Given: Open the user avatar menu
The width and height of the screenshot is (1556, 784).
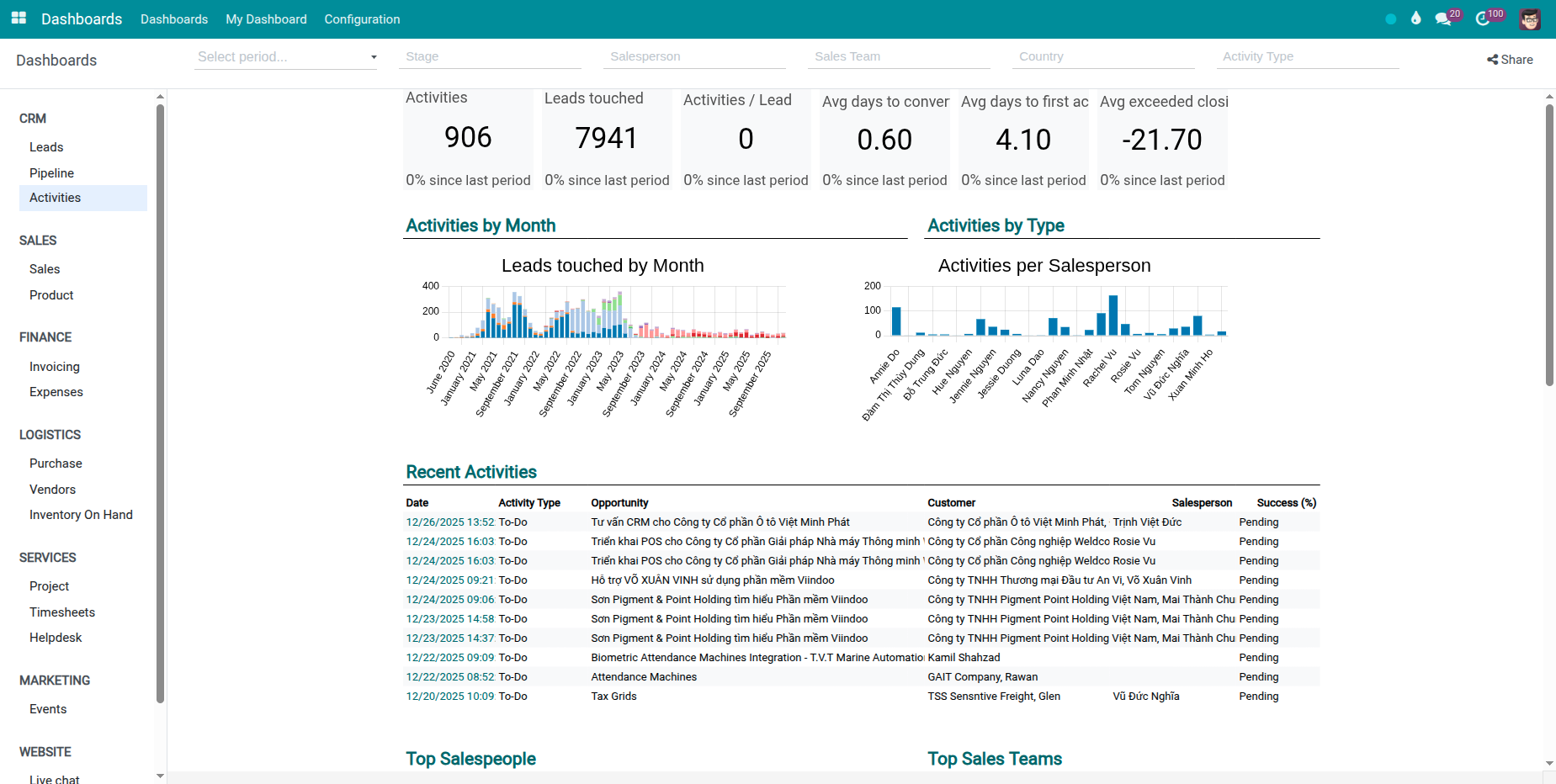Looking at the screenshot, I should coord(1531,19).
